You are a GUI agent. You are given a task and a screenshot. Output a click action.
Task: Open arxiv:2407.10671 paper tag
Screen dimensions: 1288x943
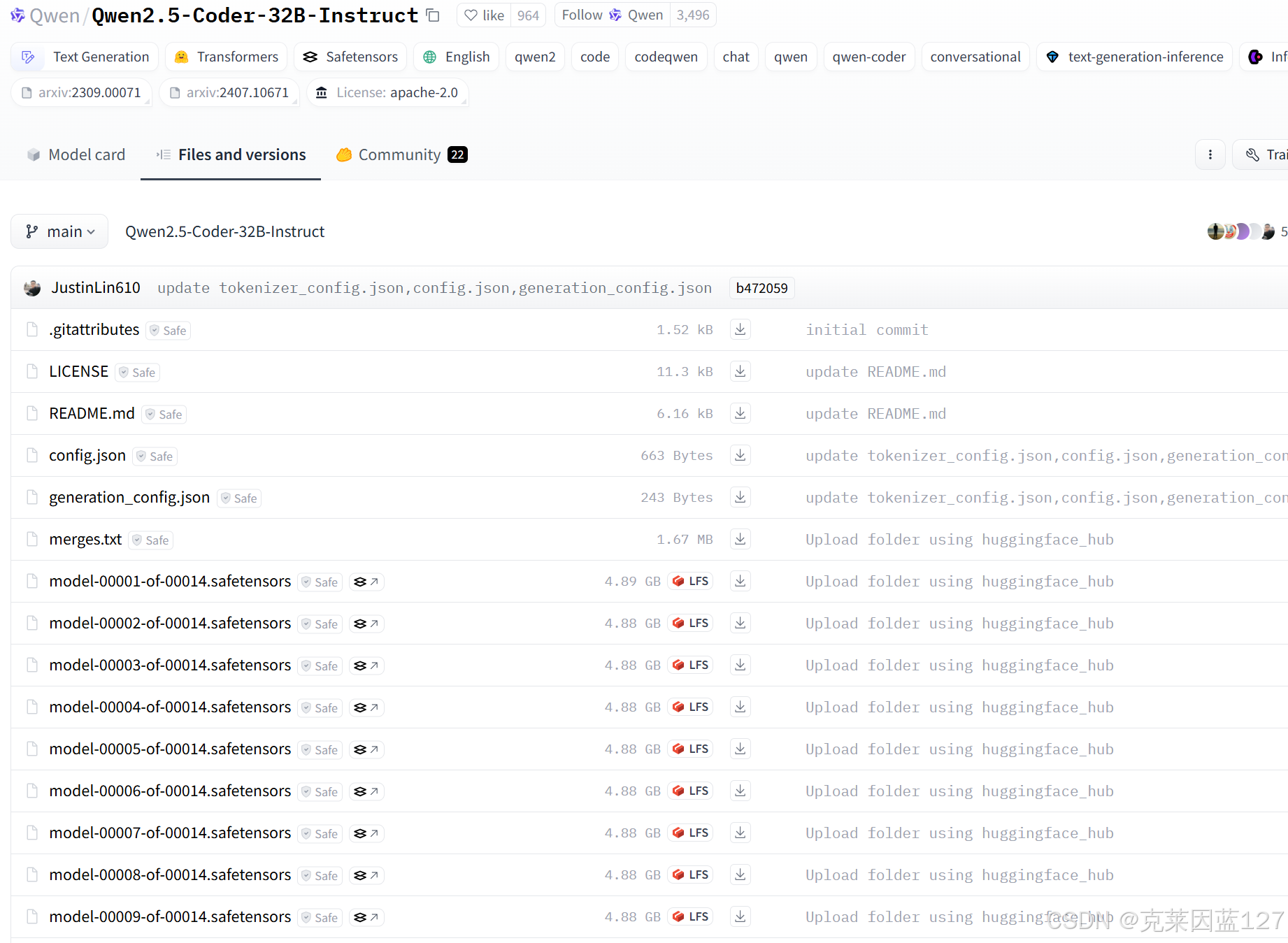229,92
